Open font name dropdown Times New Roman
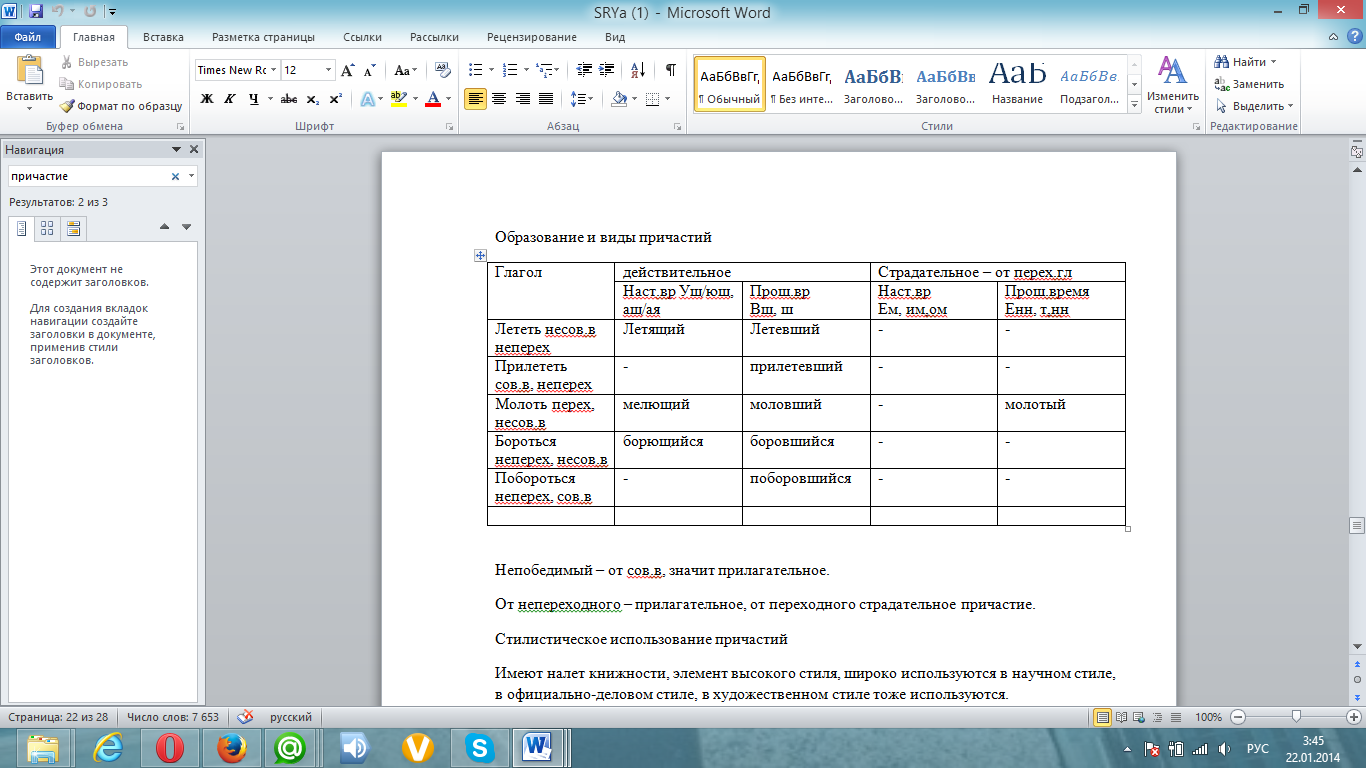This screenshot has width=1366, height=768. [274, 70]
